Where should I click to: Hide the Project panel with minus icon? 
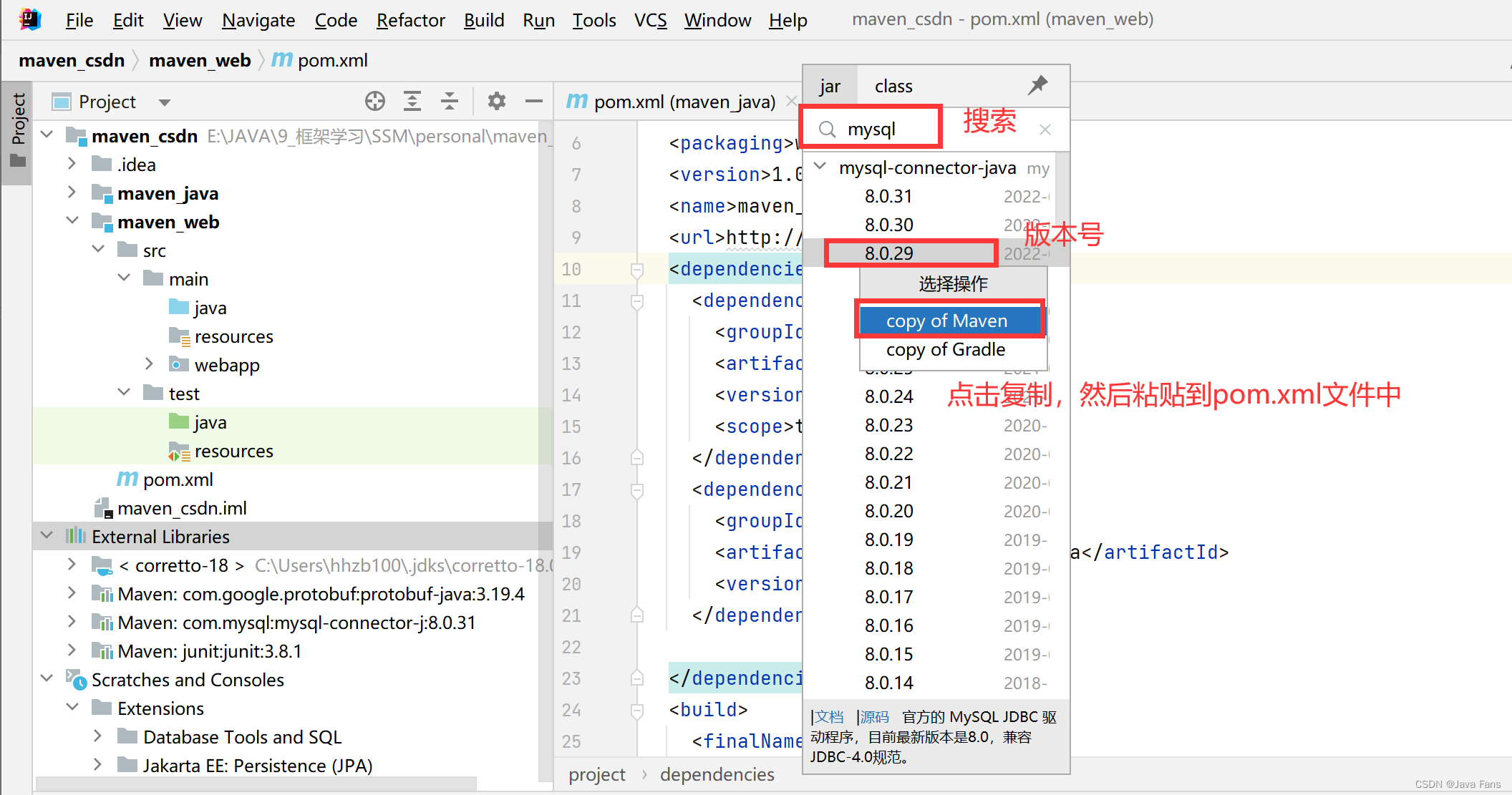[x=533, y=102]
